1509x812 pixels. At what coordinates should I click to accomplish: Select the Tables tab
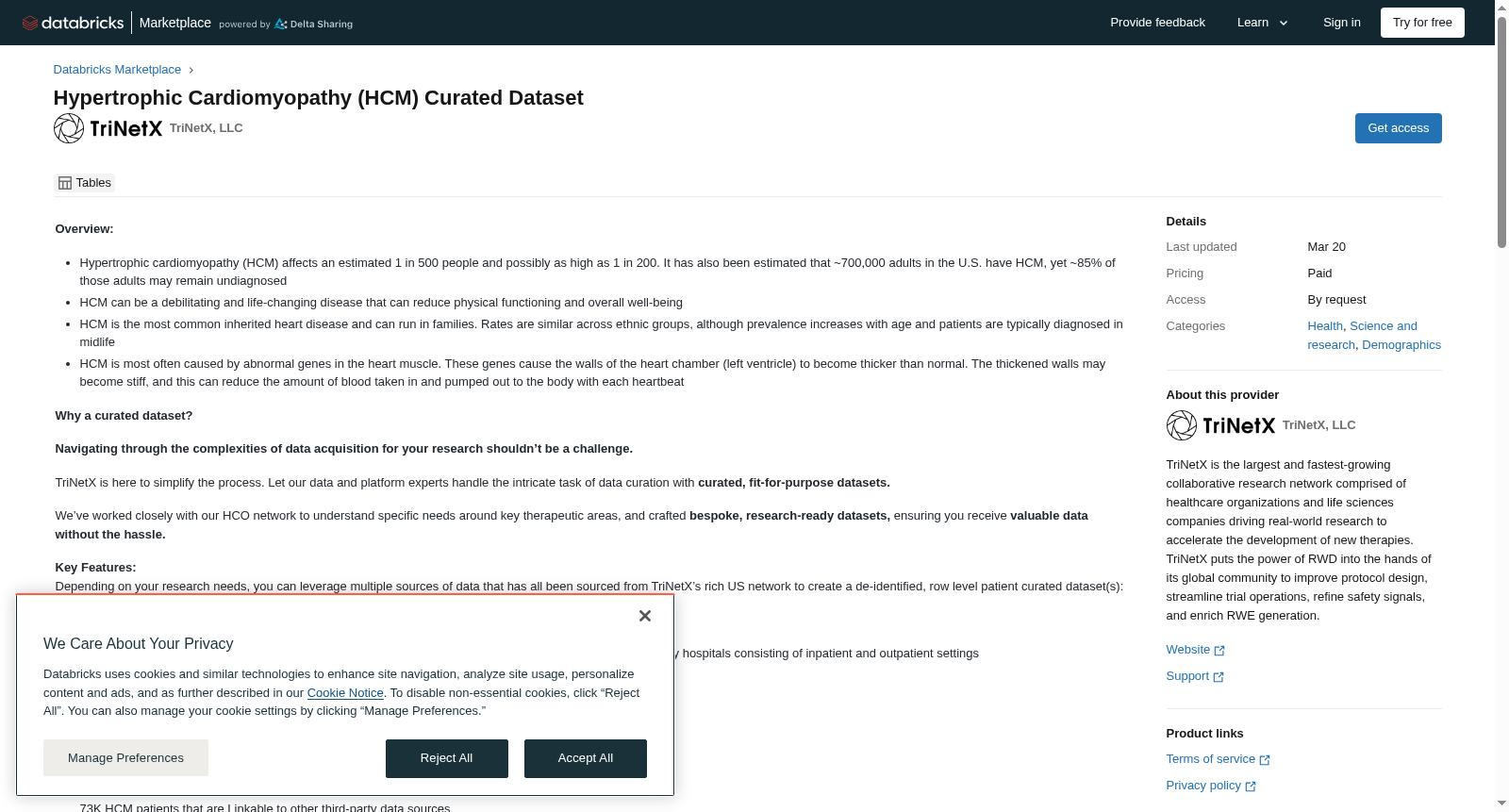pyautogui.click(x=85, y=183)
